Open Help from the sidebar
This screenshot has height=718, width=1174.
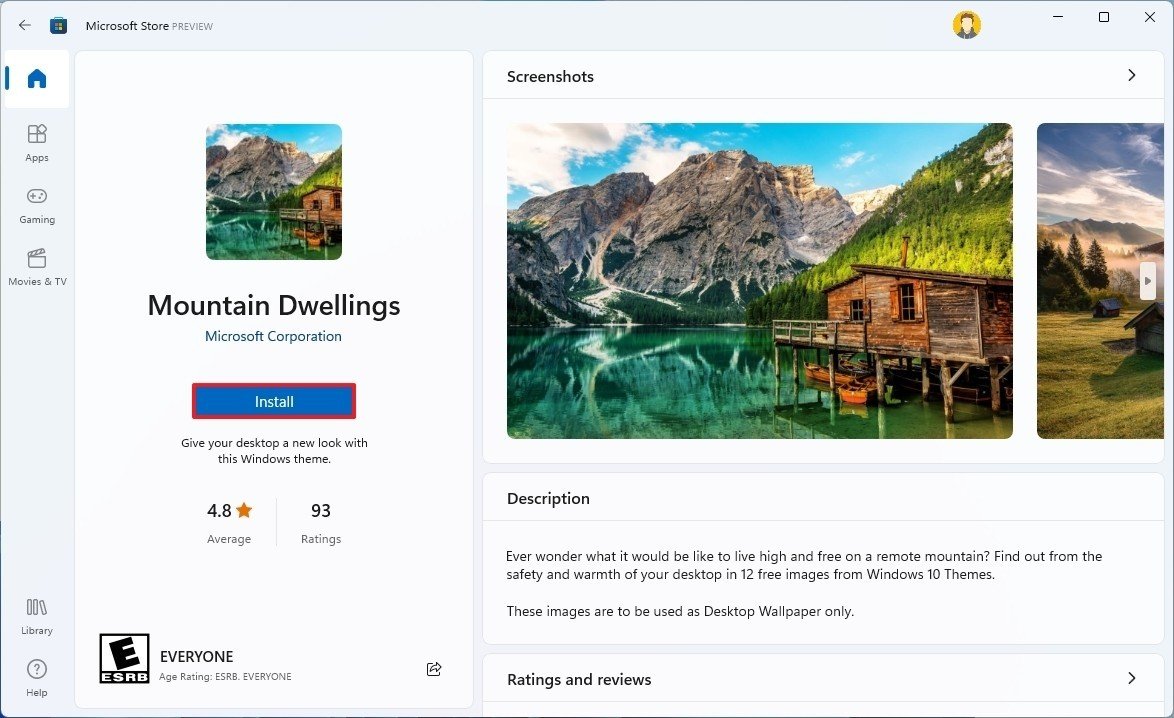click(37, 677)
